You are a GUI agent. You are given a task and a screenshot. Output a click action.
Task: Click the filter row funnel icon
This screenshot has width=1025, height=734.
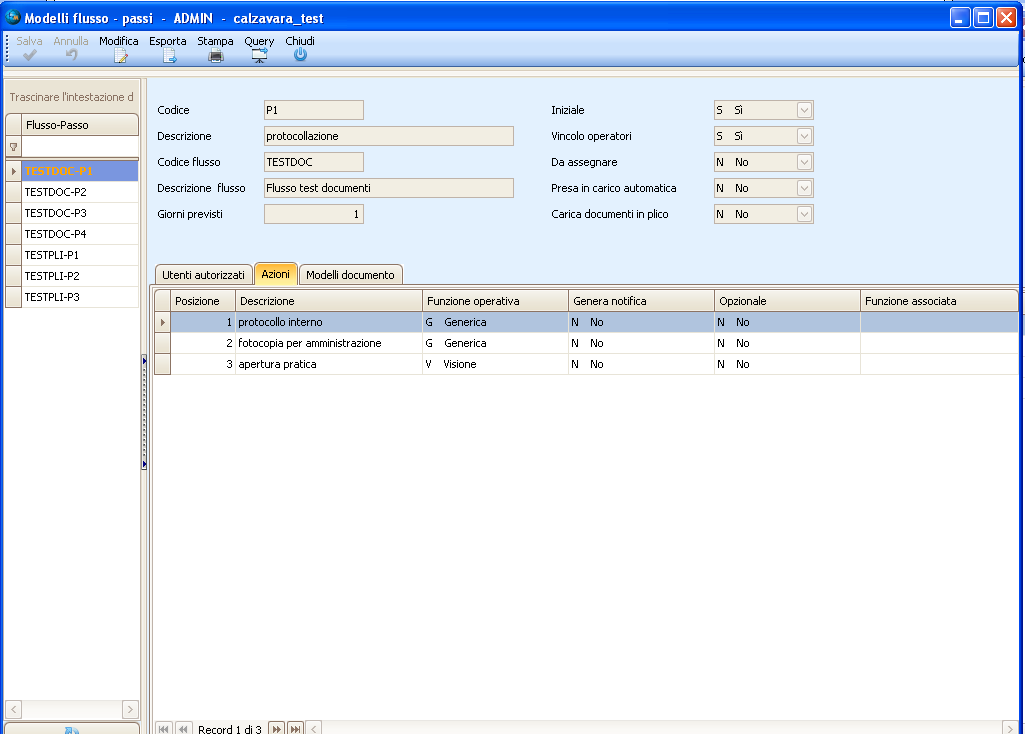pyautogui.click(x=13, y=147)
